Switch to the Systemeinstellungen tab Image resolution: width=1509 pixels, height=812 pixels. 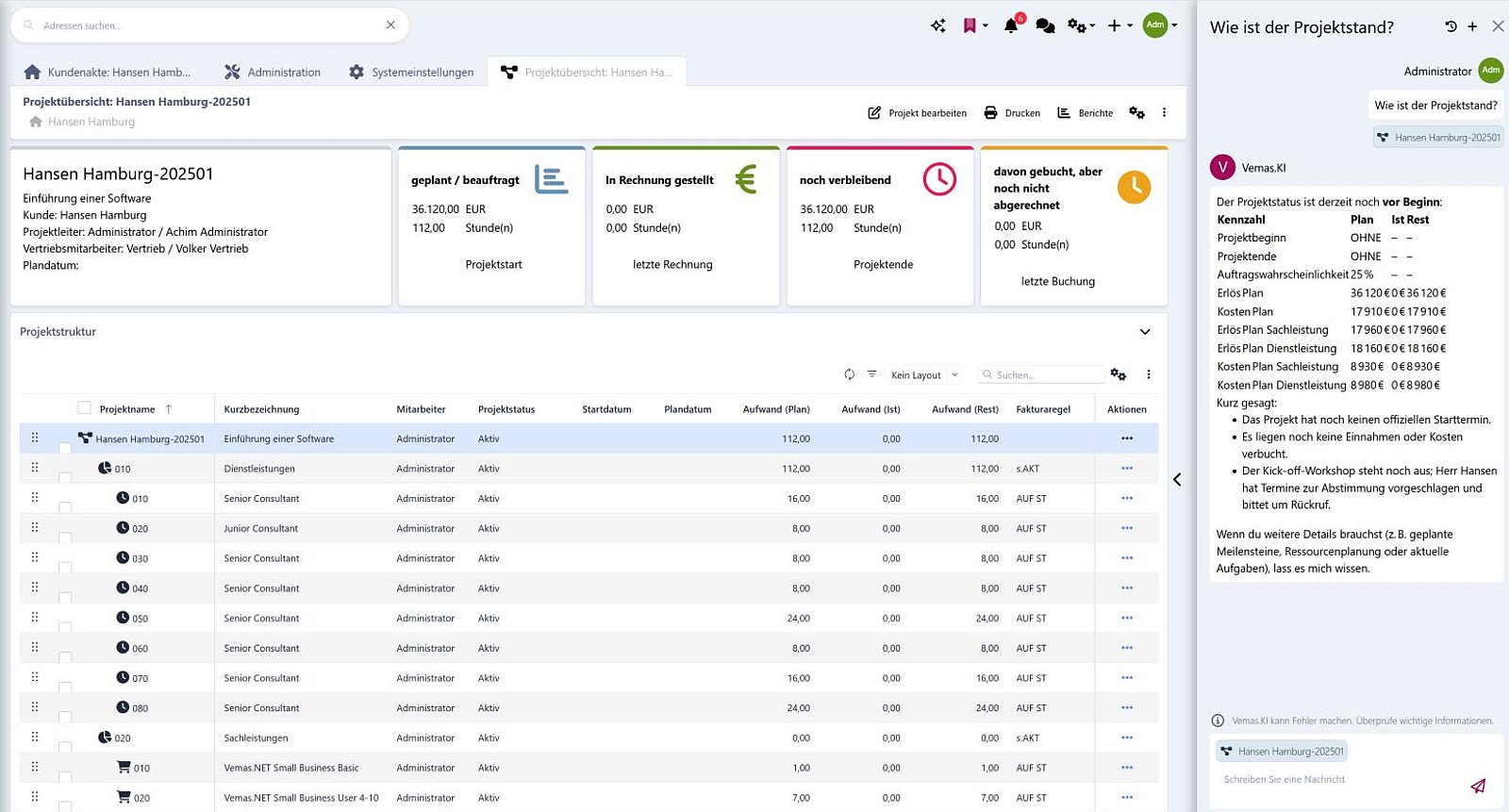411,72
